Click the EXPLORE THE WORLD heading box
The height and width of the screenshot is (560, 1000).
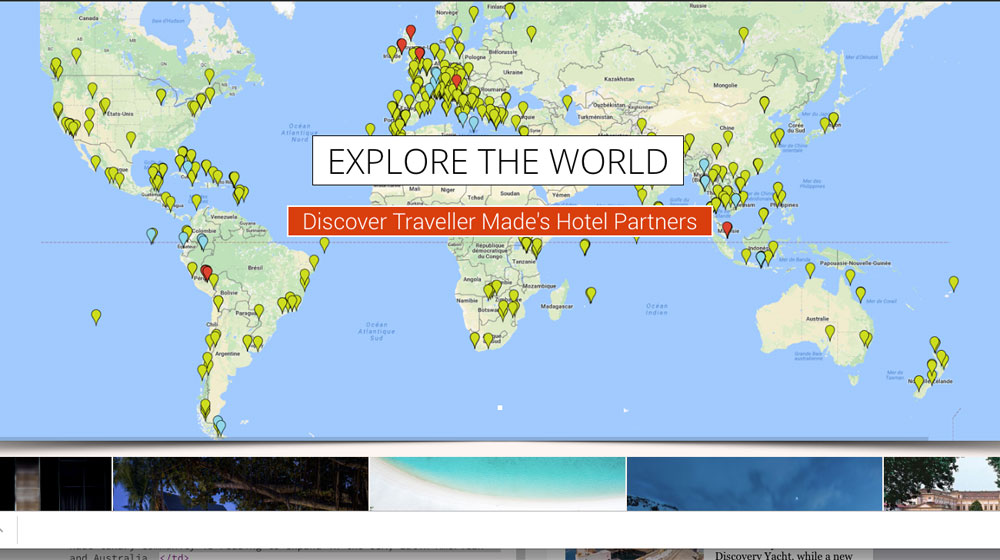(x=498, y=161)
